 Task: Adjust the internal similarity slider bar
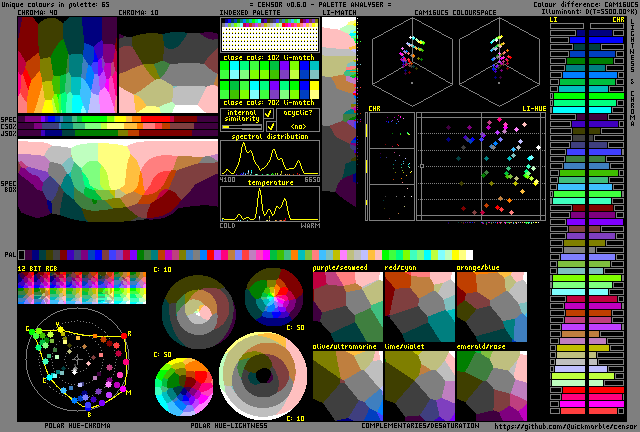(241, 127)
